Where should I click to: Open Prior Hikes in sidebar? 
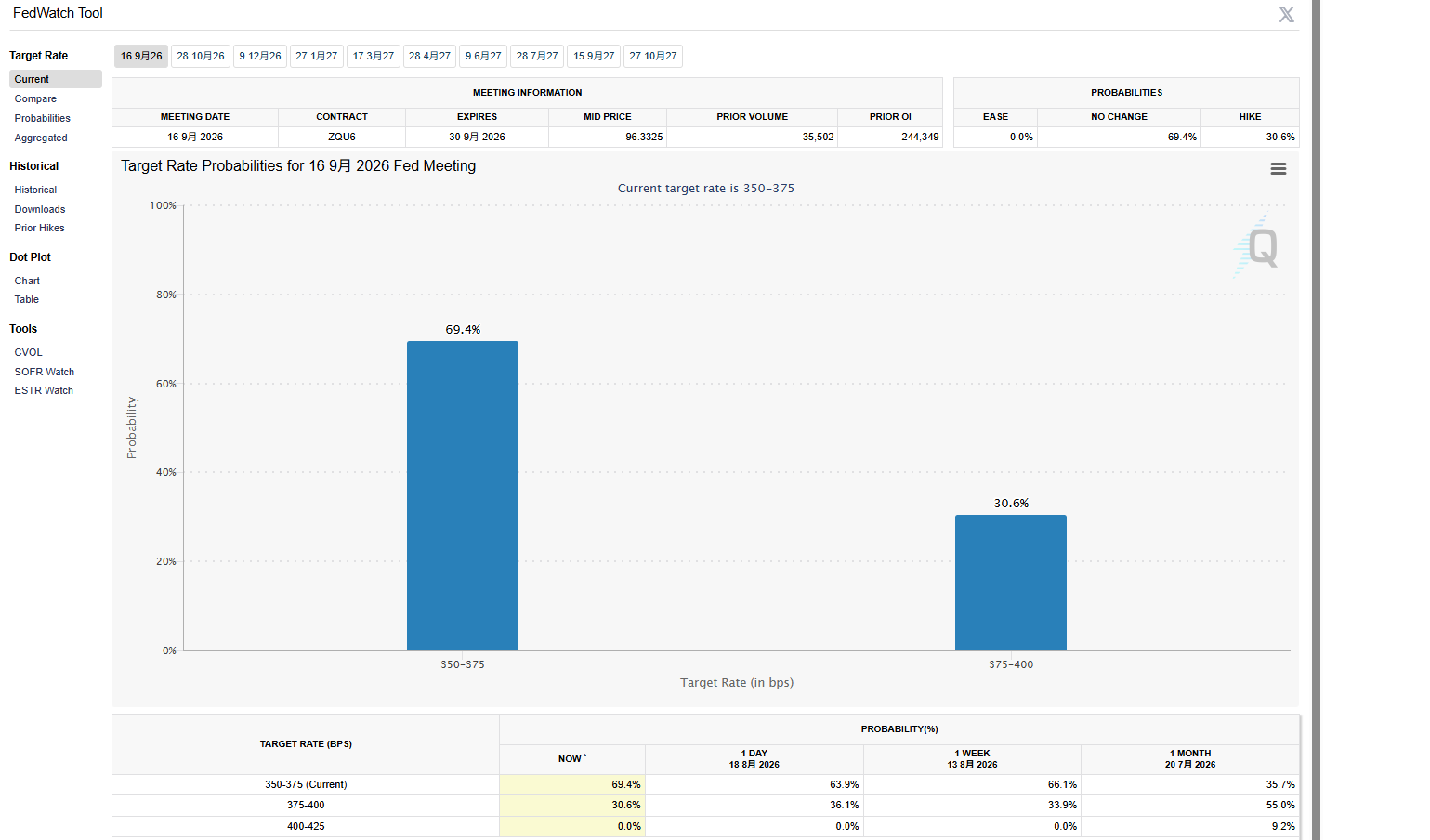click(x=40, y=228)
